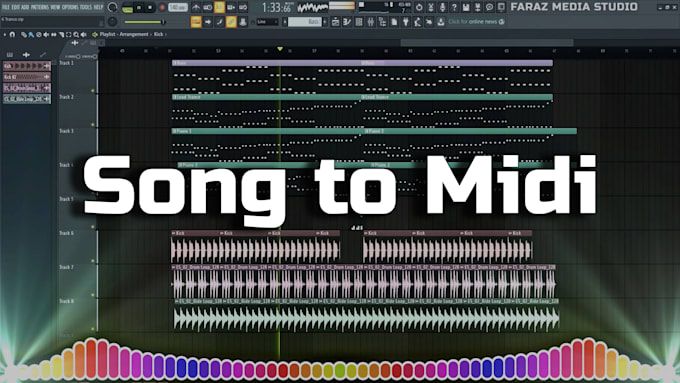Select ES_02_Ride Loop_128 in picker panel
The image size is (680, 383).
(x=27, y=99)
